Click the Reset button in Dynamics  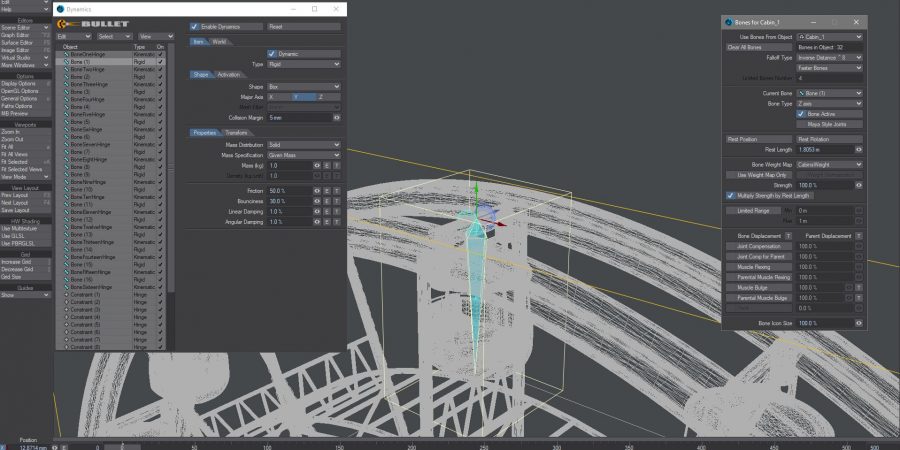(x=278, y=26)
